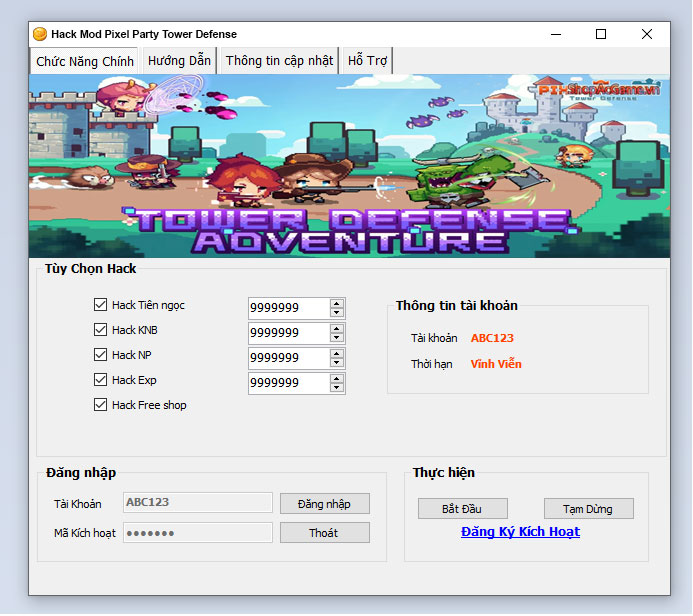The height and width of the screenshot is (616, 693).
Task: Uncheck the Hack Tiên ngọc checkbox
Action: 100,304
